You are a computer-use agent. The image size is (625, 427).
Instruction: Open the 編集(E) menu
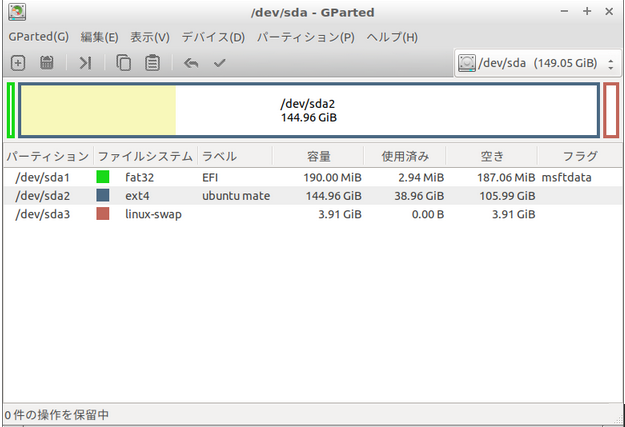[x=99, y=37]
